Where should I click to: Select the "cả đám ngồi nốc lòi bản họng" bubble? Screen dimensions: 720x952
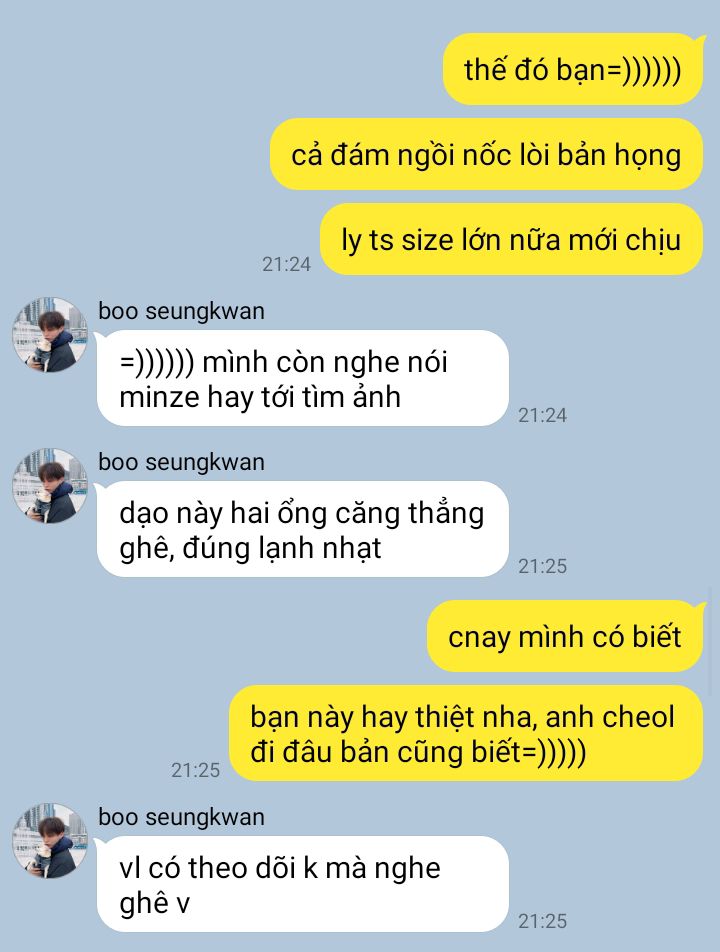[486, 154]
